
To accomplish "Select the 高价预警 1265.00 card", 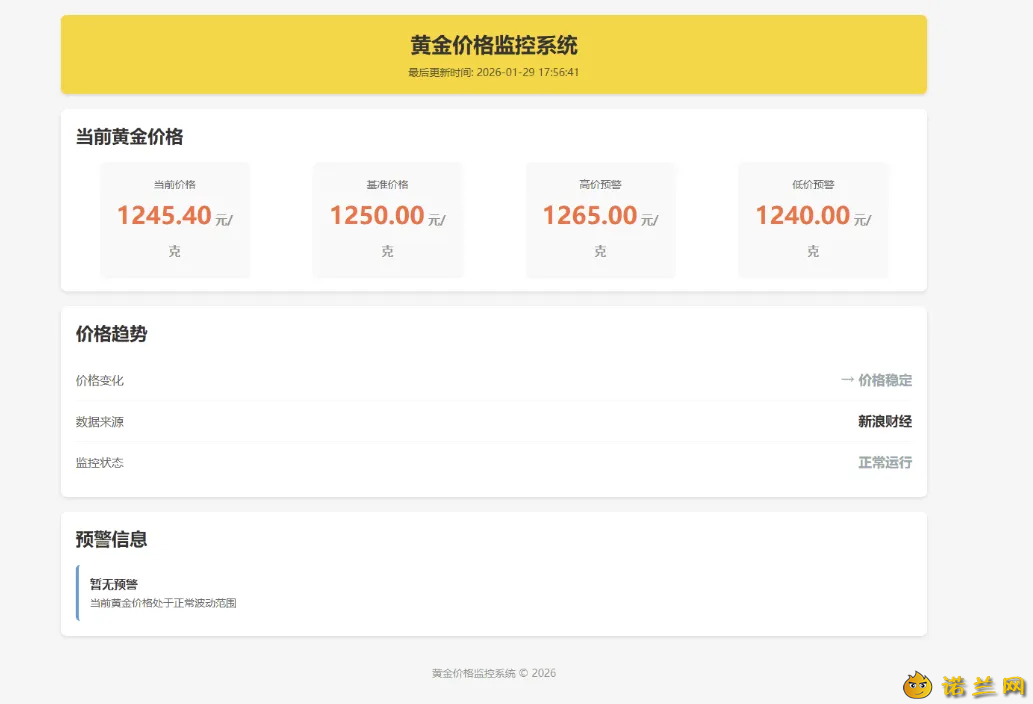I will (600, 220).
